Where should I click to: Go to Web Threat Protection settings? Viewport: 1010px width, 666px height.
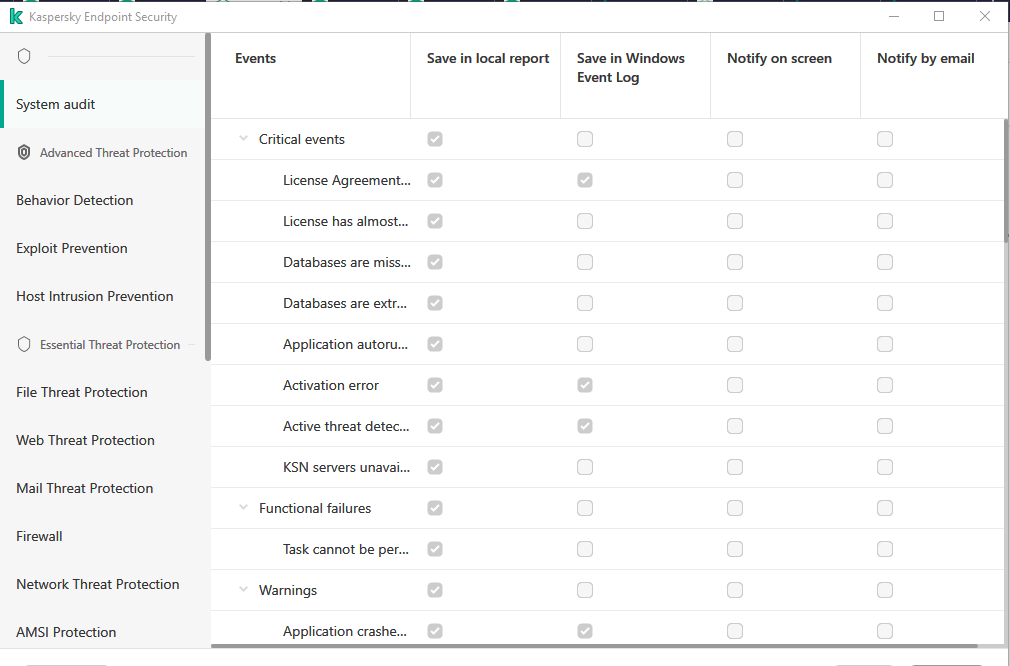pos(85,440)
